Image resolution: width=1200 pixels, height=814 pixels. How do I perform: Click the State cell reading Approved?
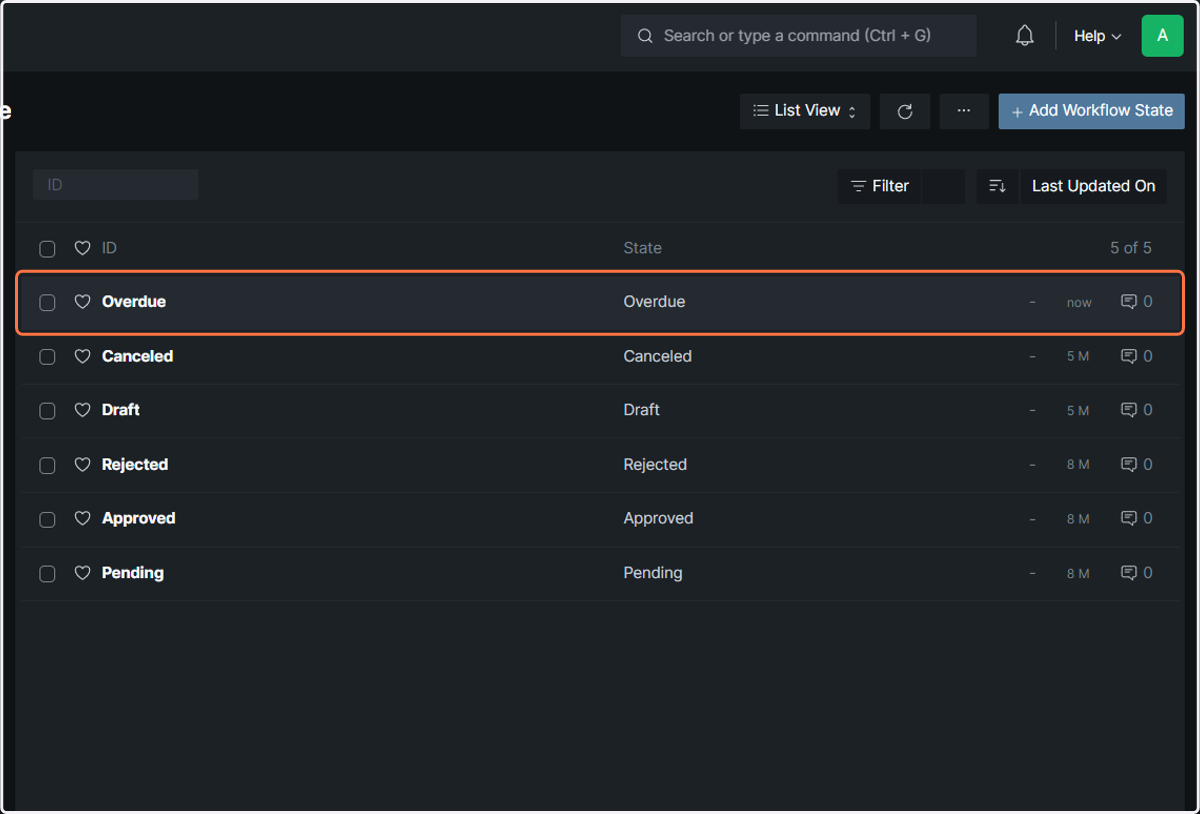[658, 519]
